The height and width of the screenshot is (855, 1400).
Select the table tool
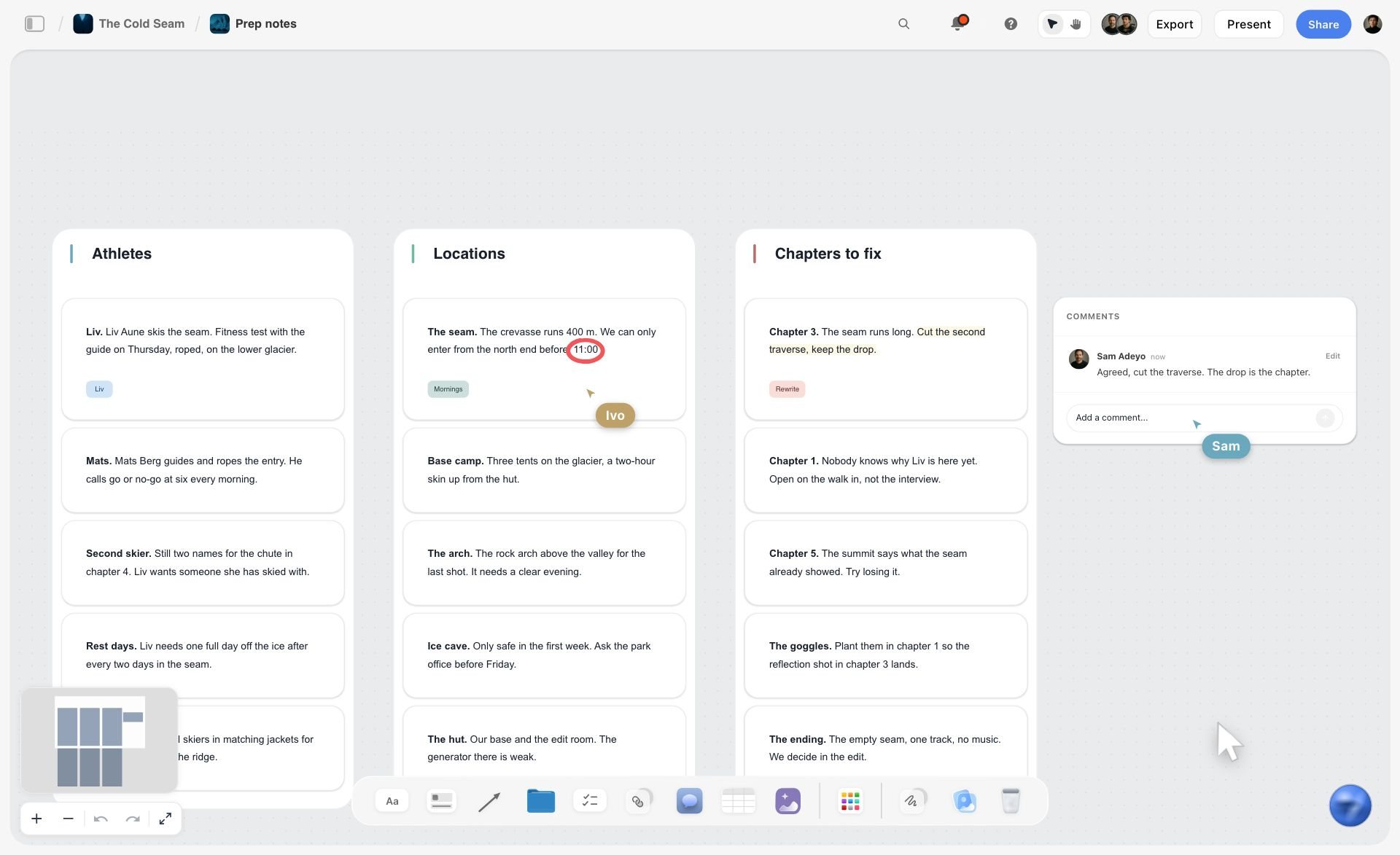738,801
